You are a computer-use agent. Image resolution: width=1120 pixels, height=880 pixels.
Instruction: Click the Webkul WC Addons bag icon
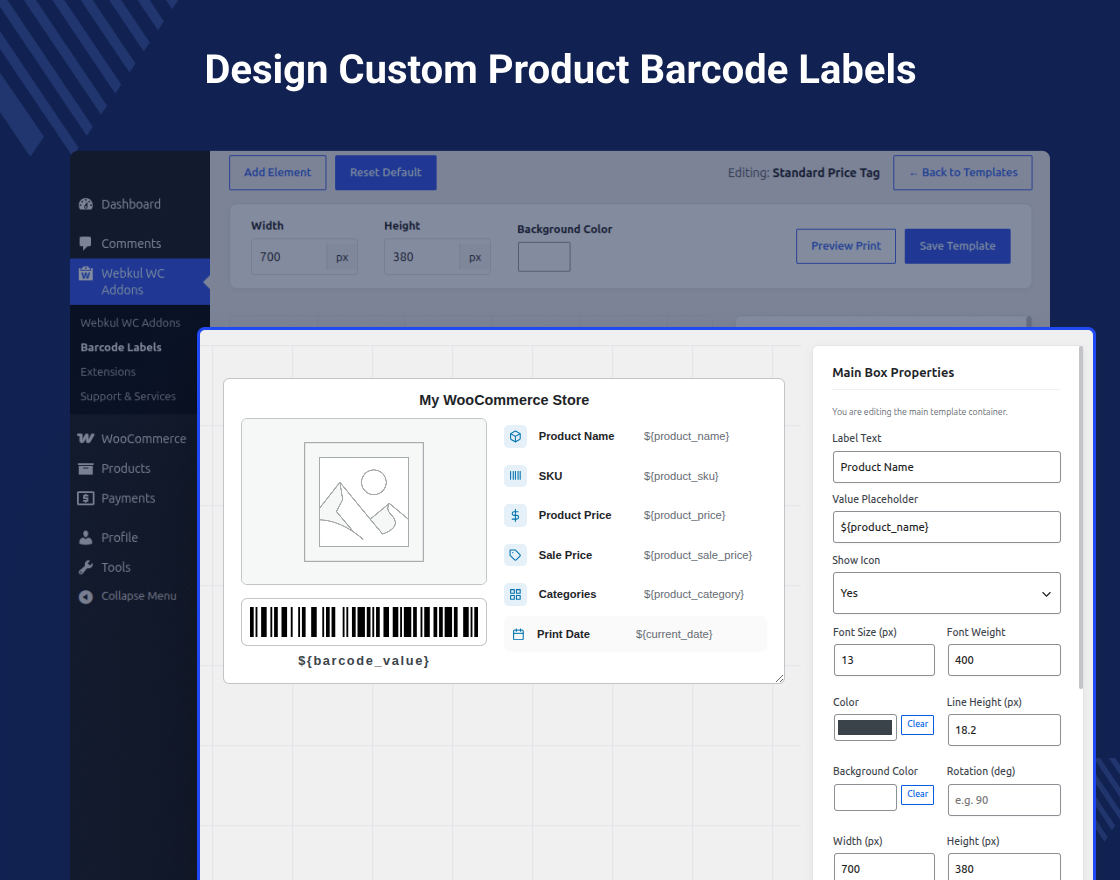[x=86, y=274]
